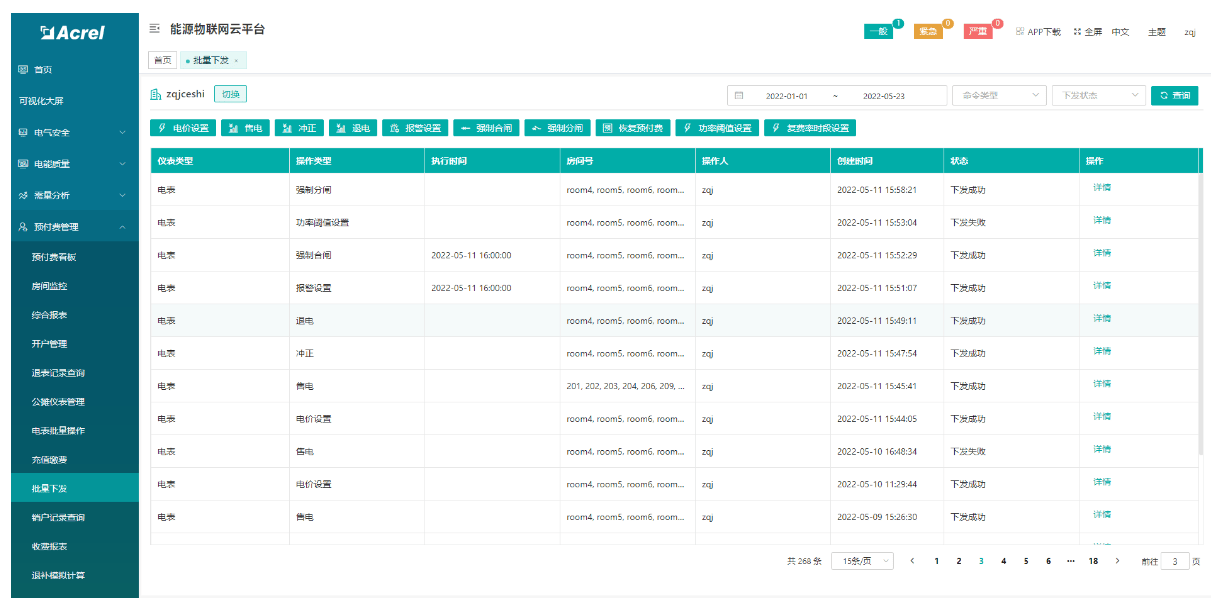This screenshot has width=1218, height=599.
Task: Click the 查询 refresh button
Action: coord(1174,96)
